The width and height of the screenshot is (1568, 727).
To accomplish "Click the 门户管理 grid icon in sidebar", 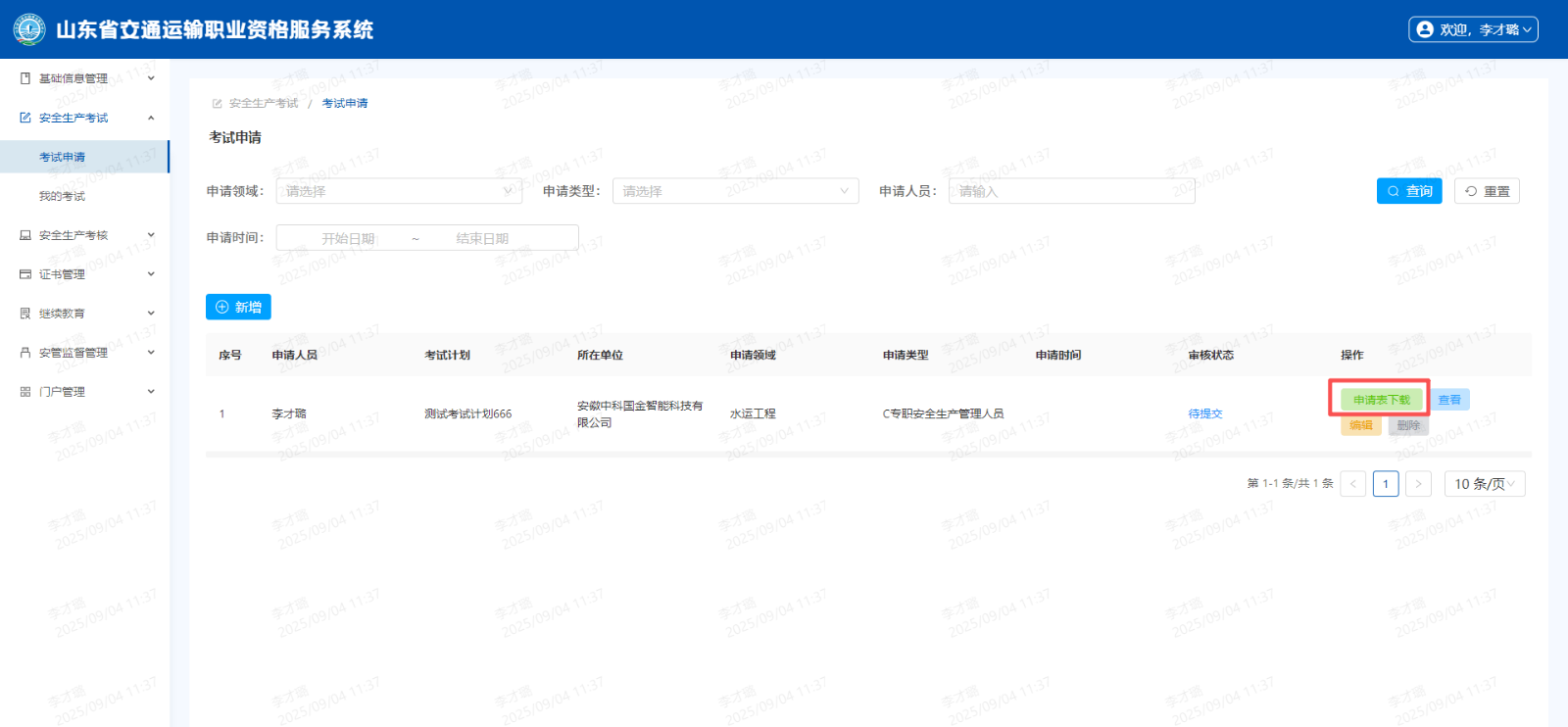I will pyautogui.click(x=25, y=392).
